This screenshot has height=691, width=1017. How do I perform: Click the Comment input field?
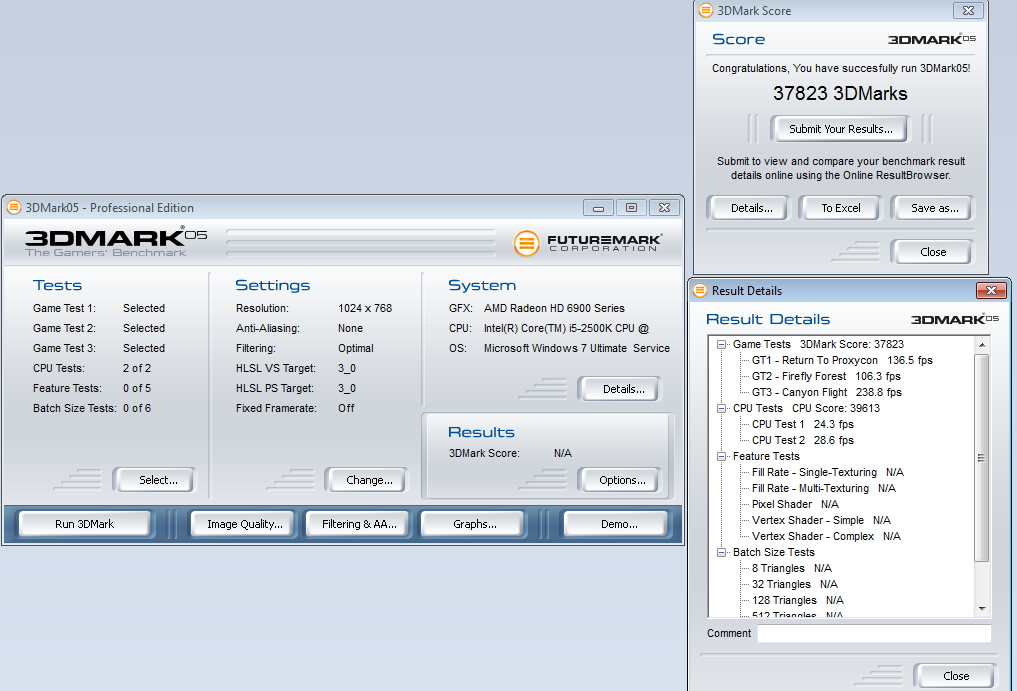point(874,633)
